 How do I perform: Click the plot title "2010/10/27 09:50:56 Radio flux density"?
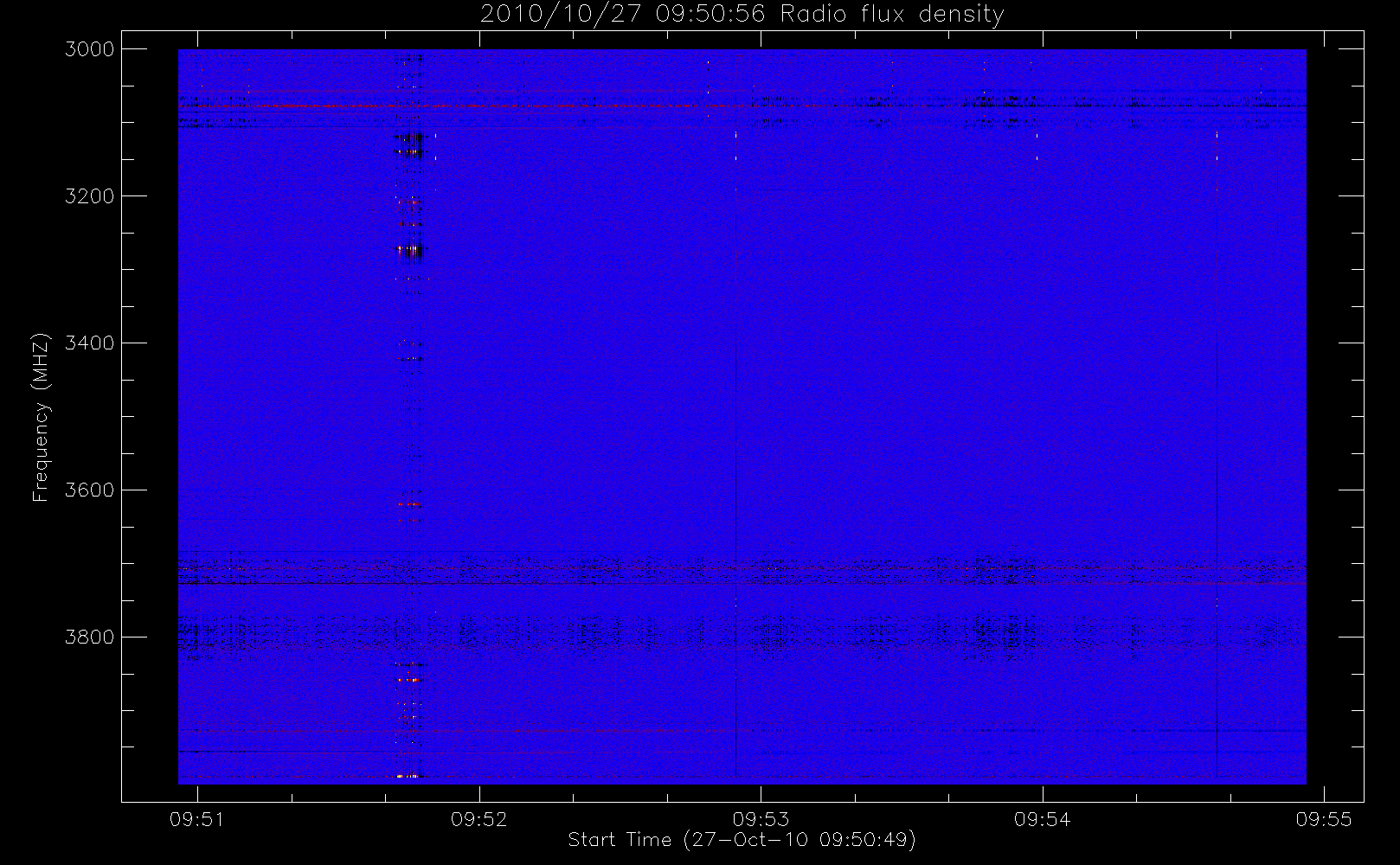tap(742, 15)
